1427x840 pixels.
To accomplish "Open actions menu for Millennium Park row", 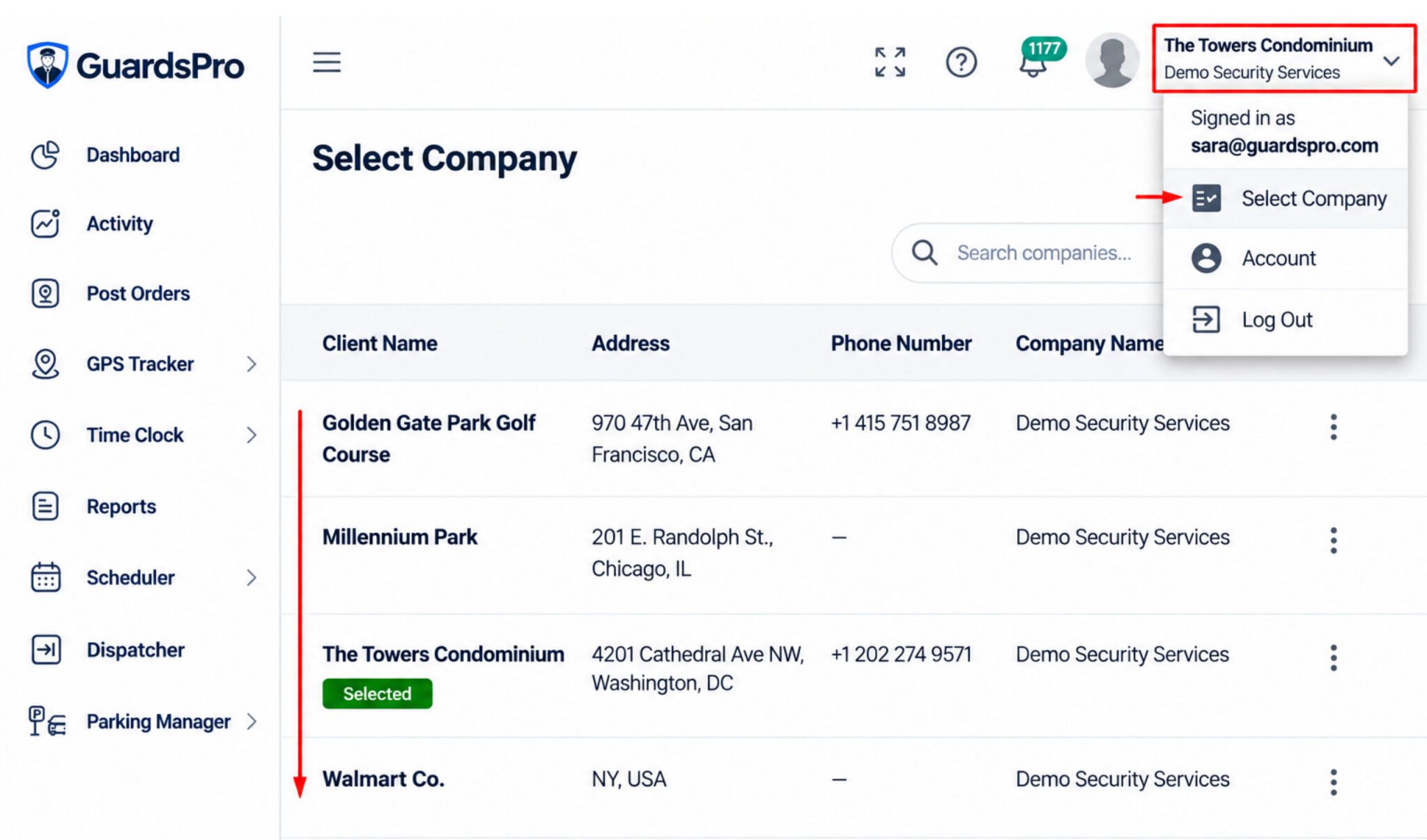I will click(x=1333, y=540).
